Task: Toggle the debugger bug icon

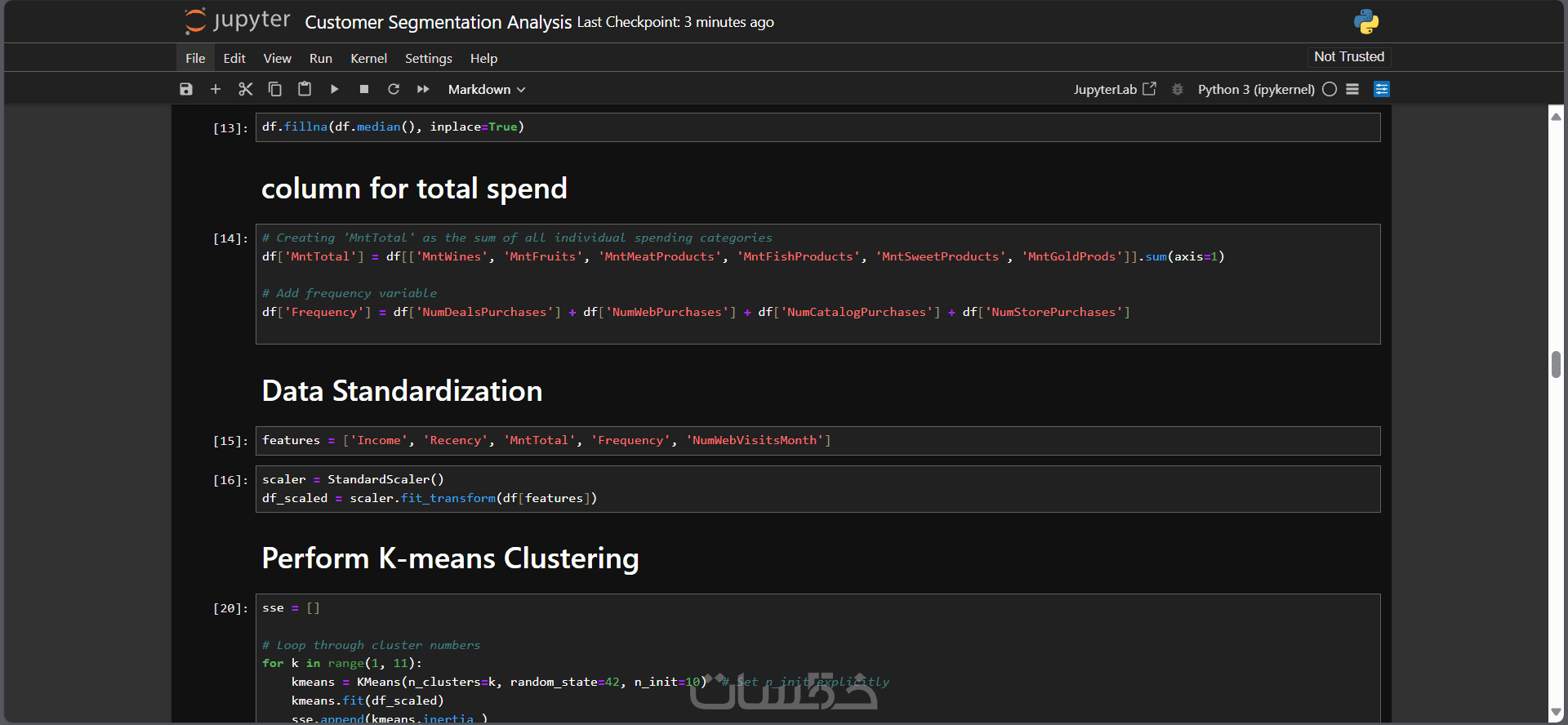Action: point(1177,89)
